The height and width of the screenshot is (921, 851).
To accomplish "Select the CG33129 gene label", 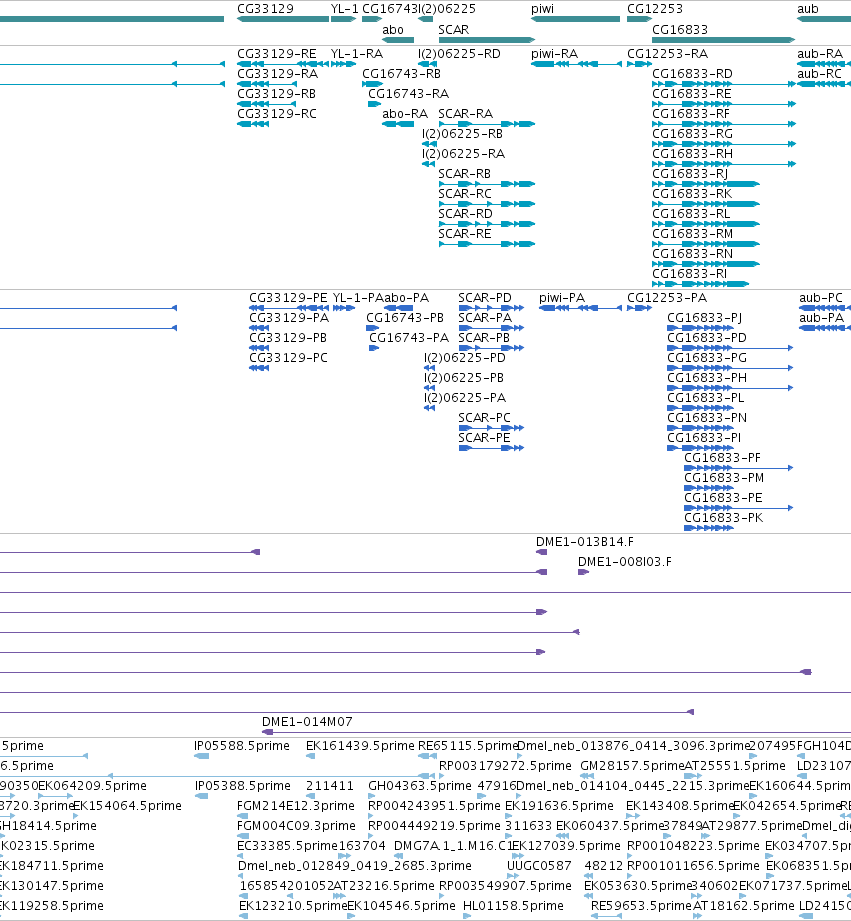I will [265, 9].
